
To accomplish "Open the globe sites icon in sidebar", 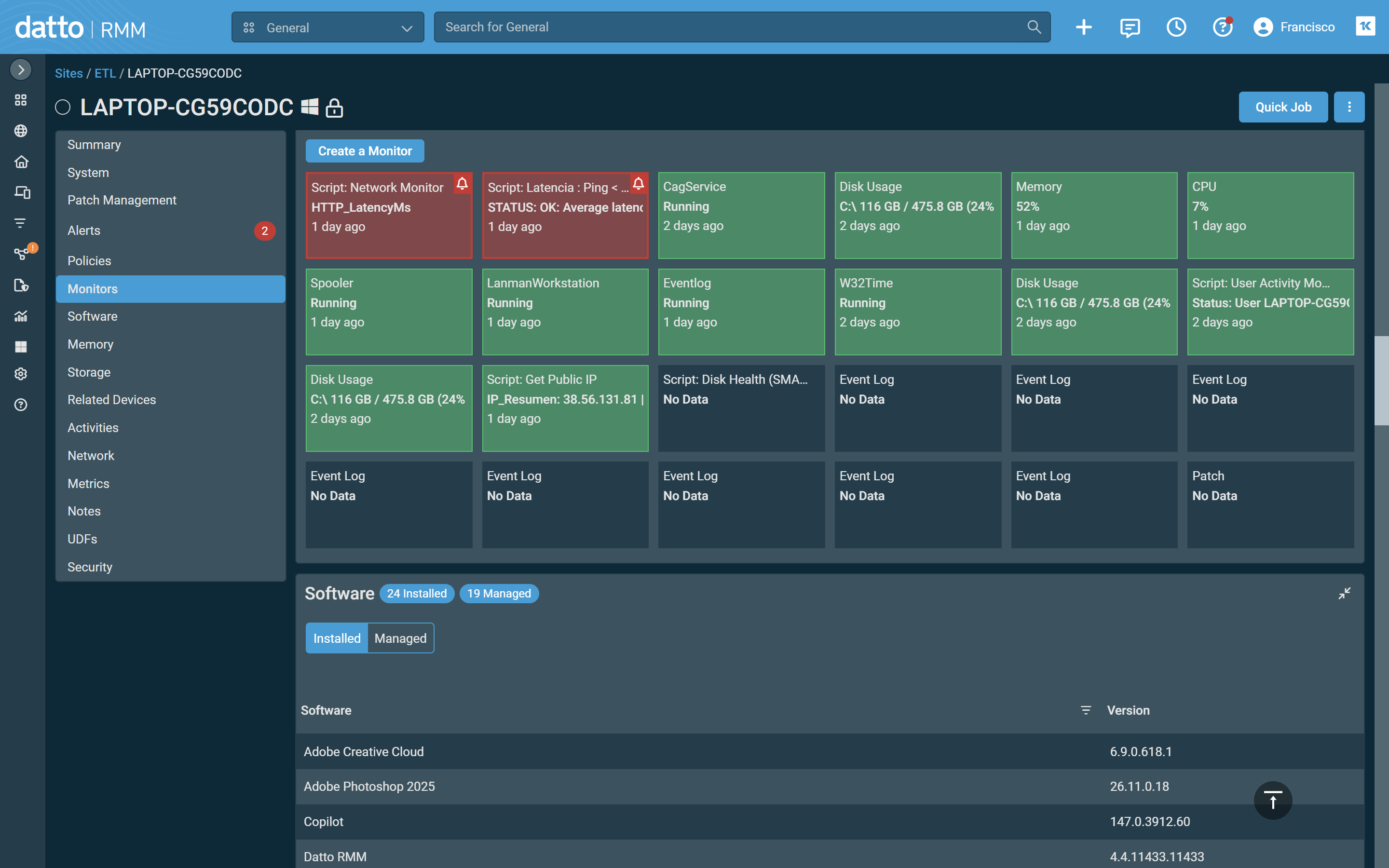I will coord(21,131).
